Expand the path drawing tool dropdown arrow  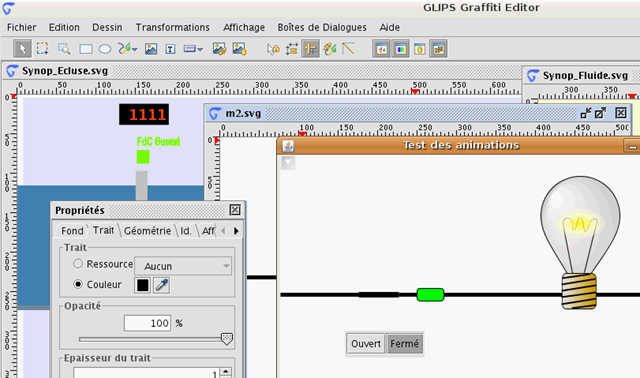tap(135, 49)
